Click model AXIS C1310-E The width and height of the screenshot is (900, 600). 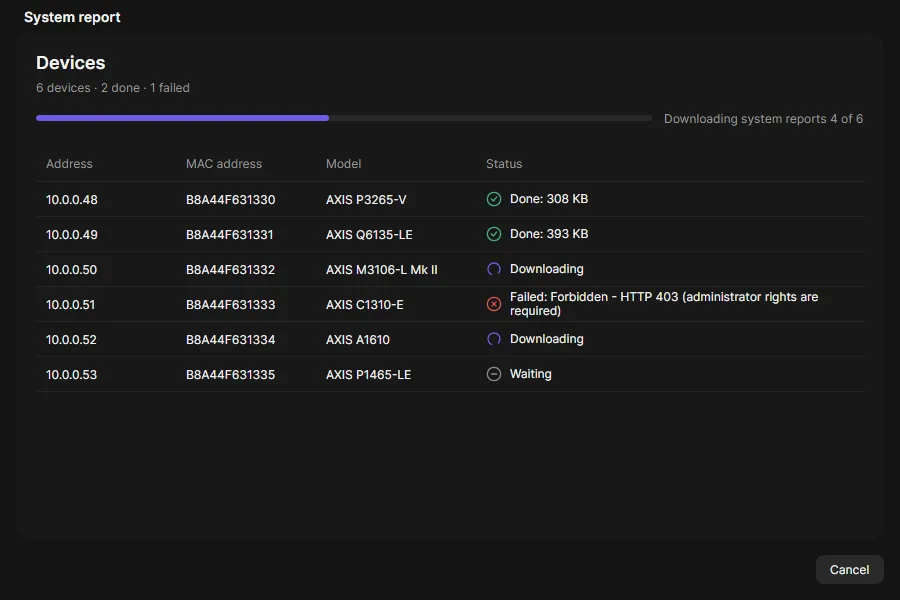coord(364,305)
